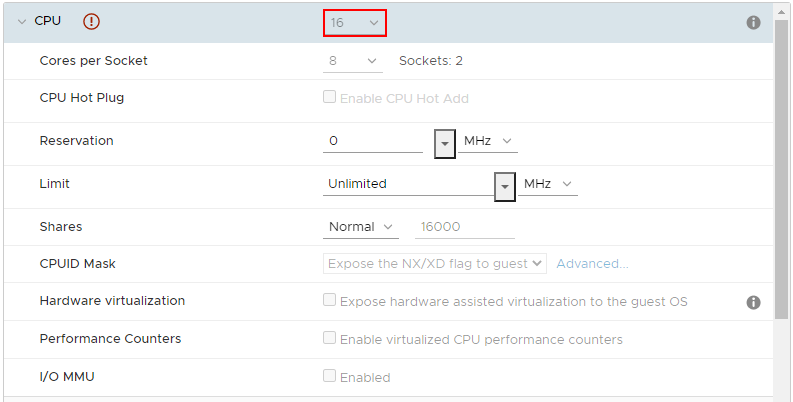Click the CPU warning alert icon
Image resolution: width=793 pixels, height=402 pixels.
point(92,22)
